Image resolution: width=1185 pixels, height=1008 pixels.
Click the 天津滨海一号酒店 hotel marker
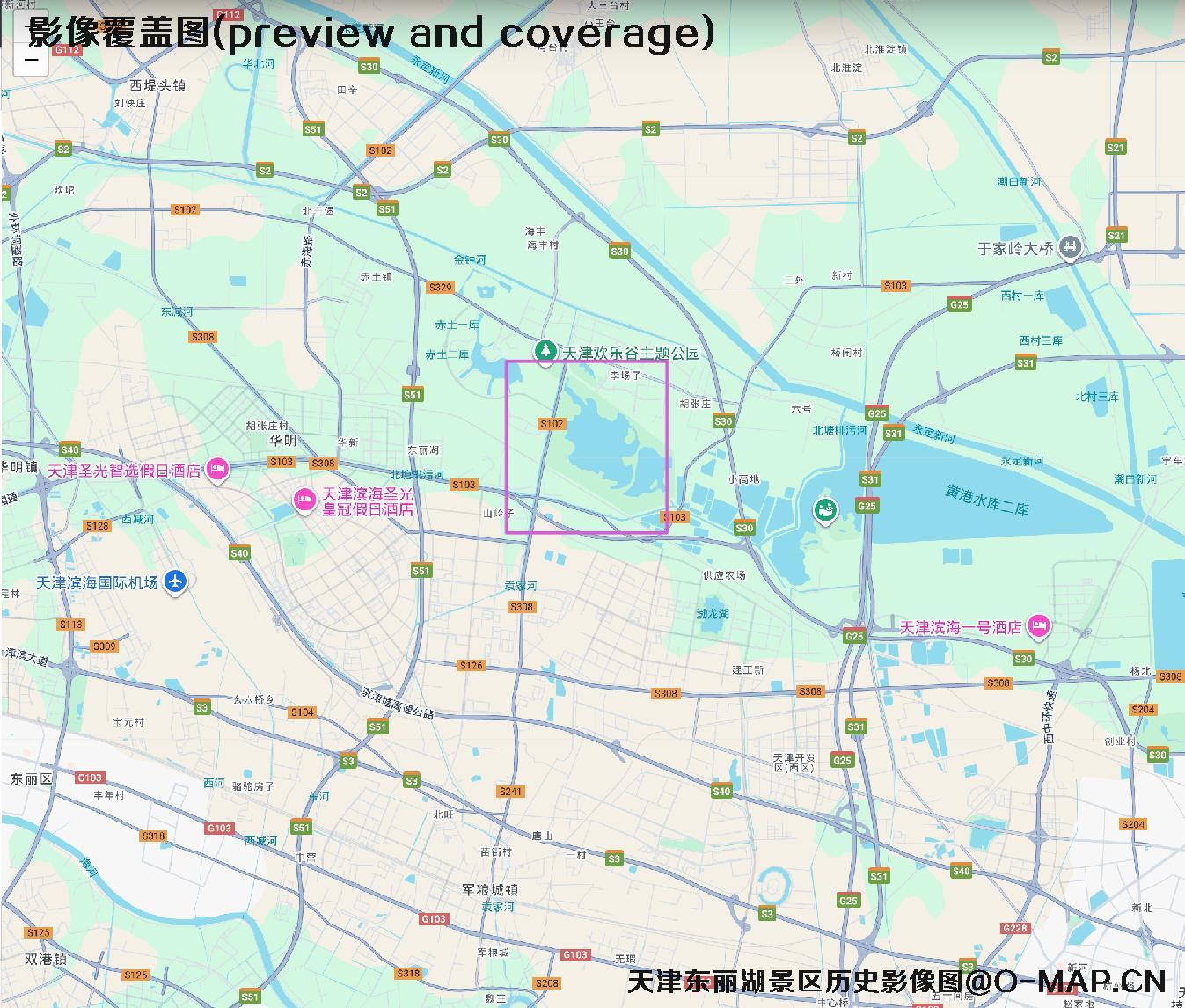pyautogui.click(x=1038, y=625)
